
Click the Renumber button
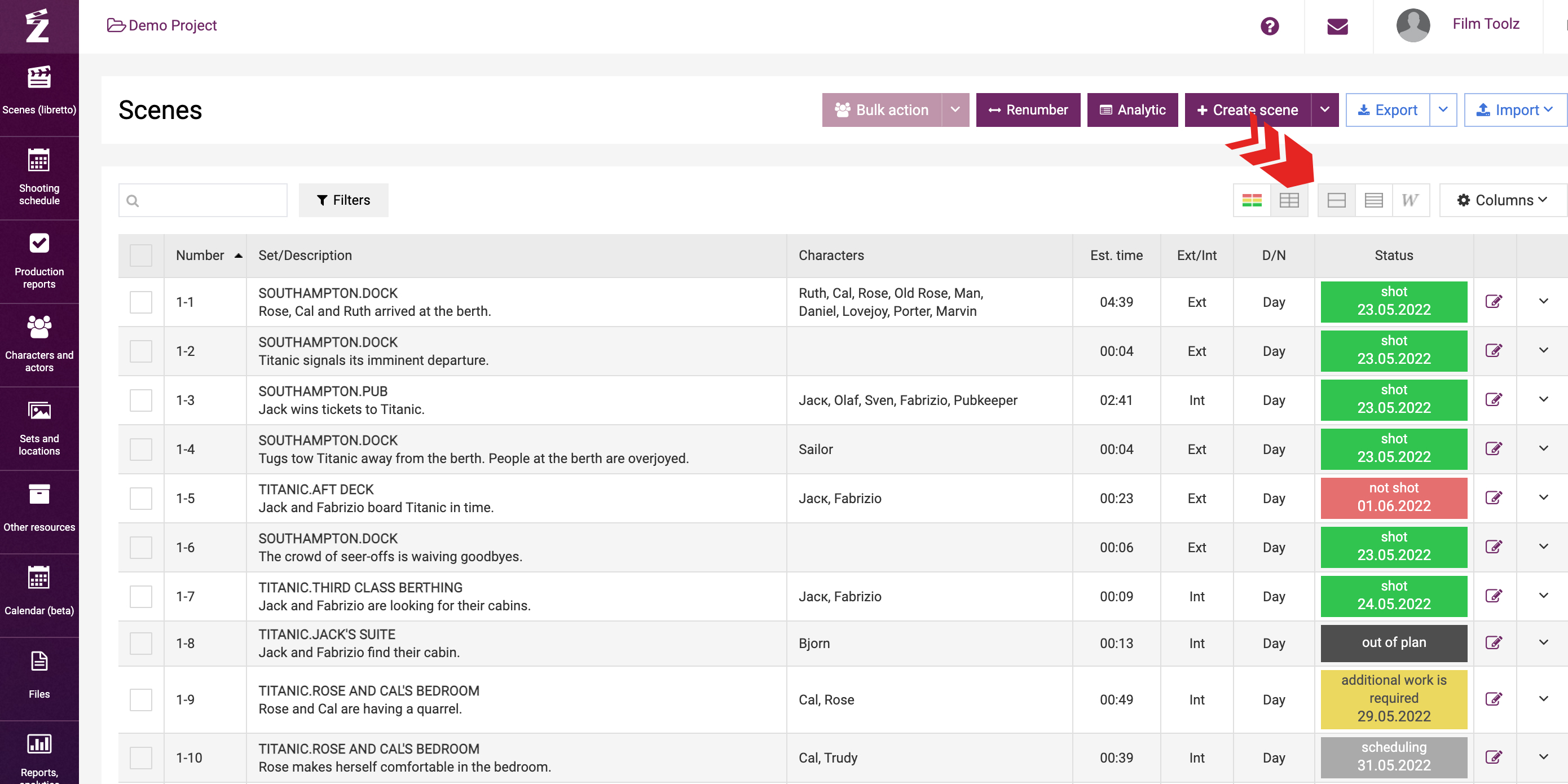[1028, 110]
